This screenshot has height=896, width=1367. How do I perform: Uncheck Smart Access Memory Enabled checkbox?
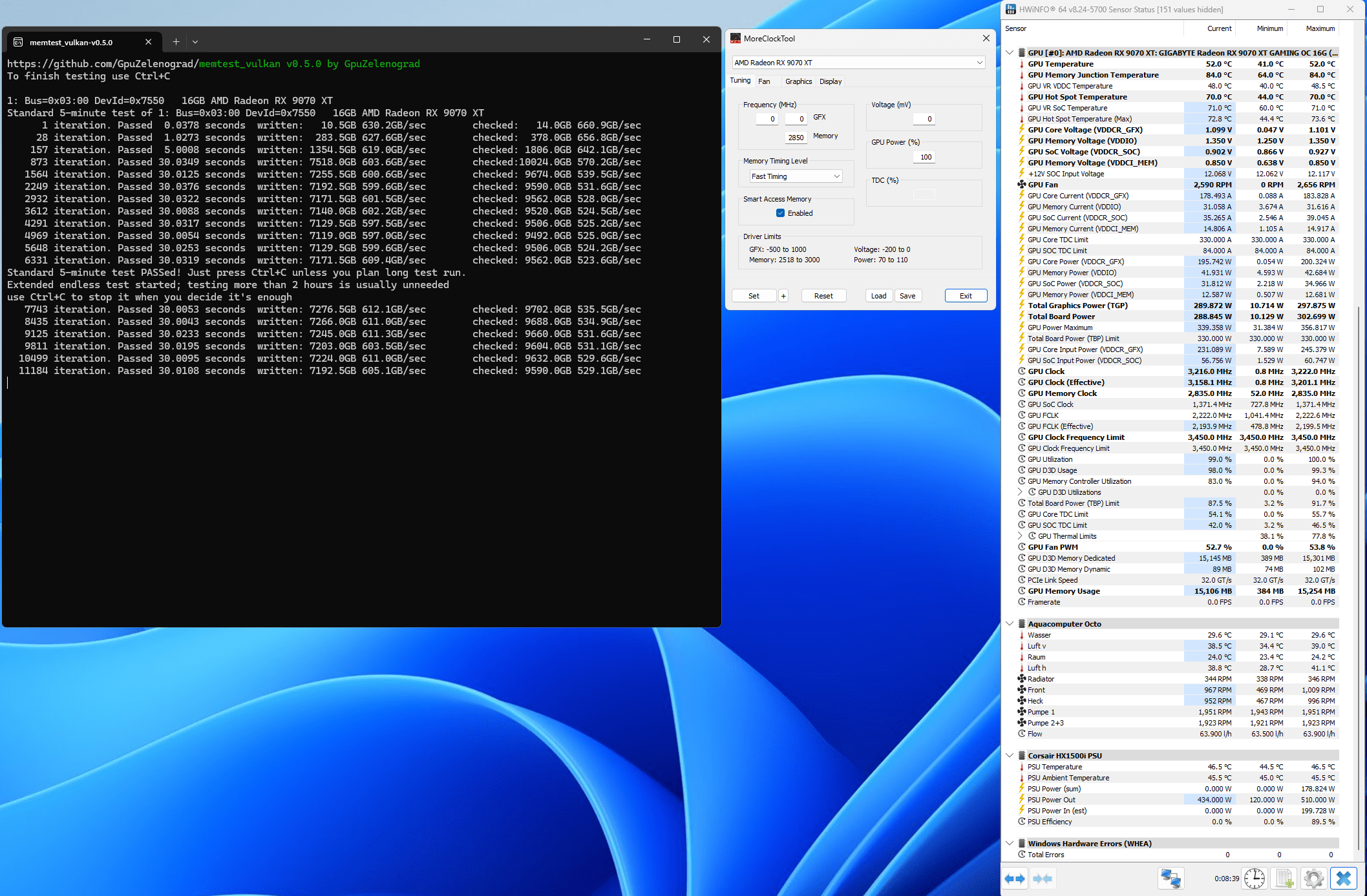point(780,213)
